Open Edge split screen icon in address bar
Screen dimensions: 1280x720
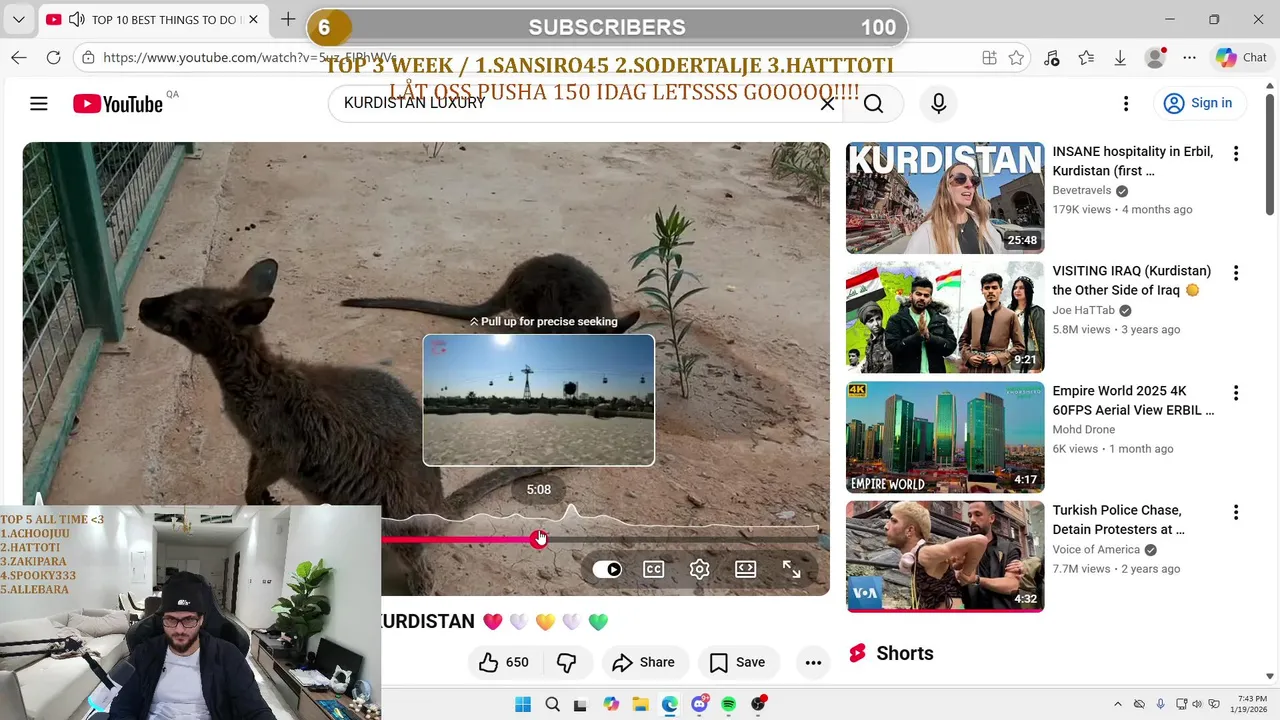pos(989,58)
